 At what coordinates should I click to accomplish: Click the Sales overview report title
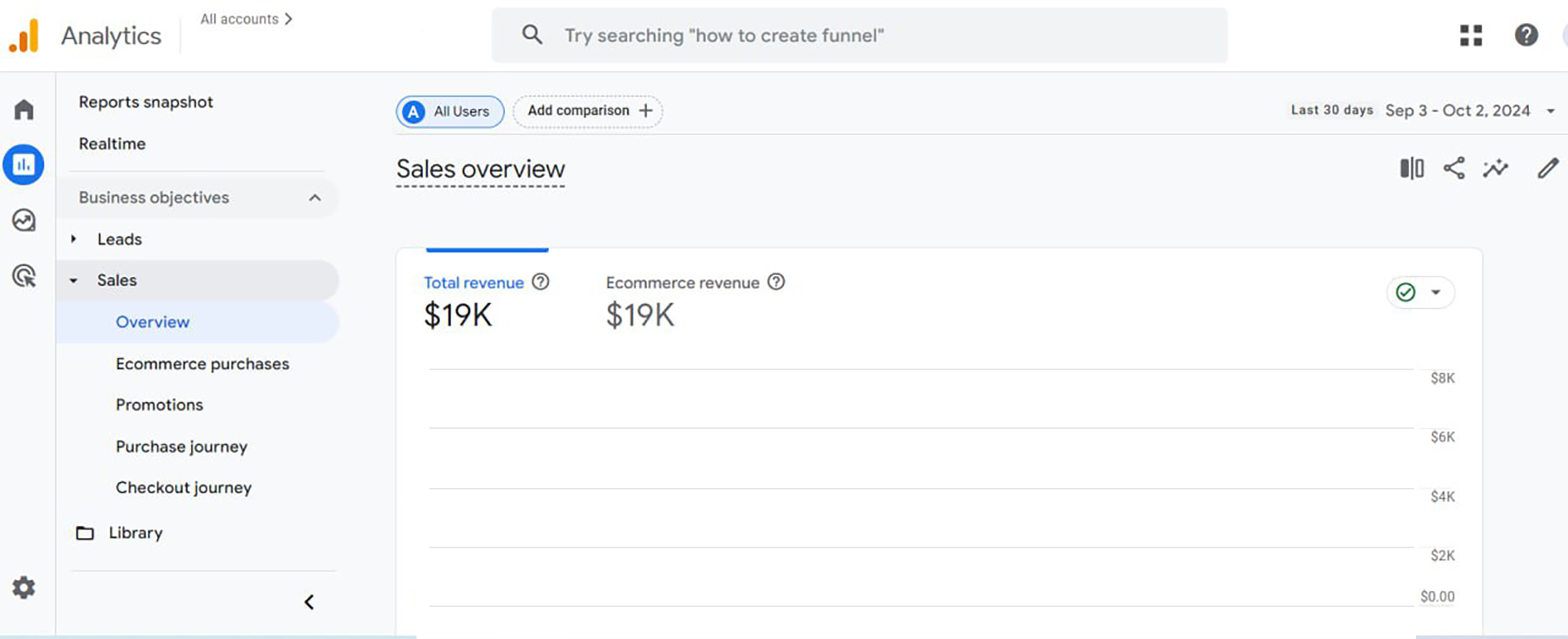[480, 169]
